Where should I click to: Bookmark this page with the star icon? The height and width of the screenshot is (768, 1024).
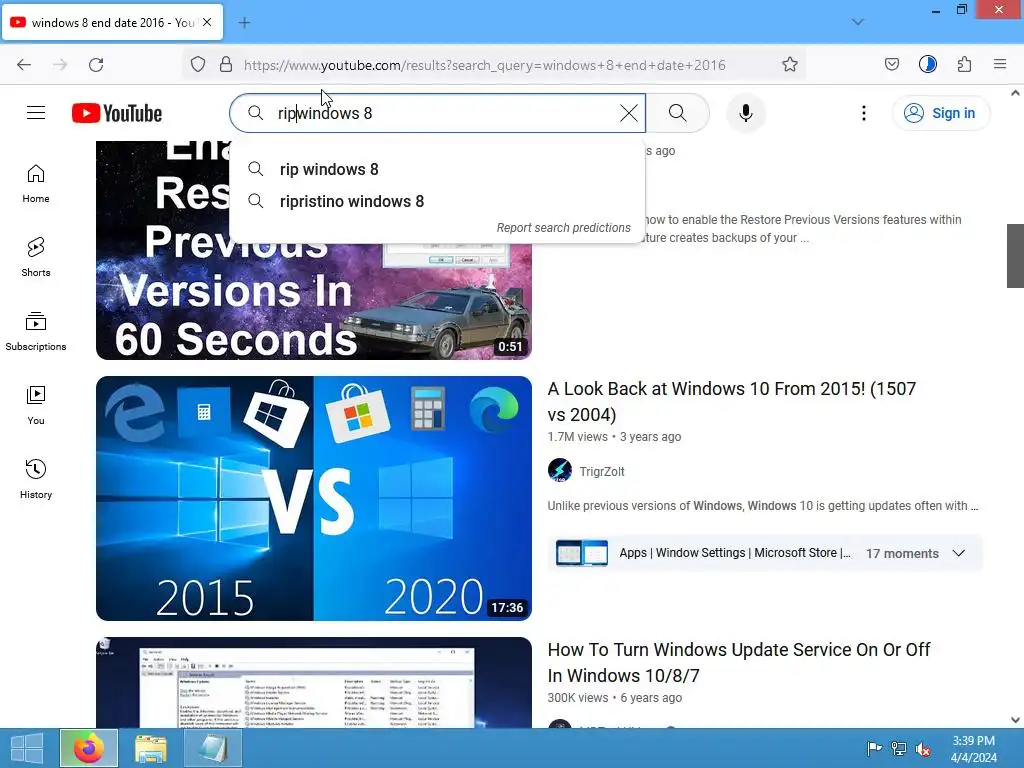pos(790,64)
